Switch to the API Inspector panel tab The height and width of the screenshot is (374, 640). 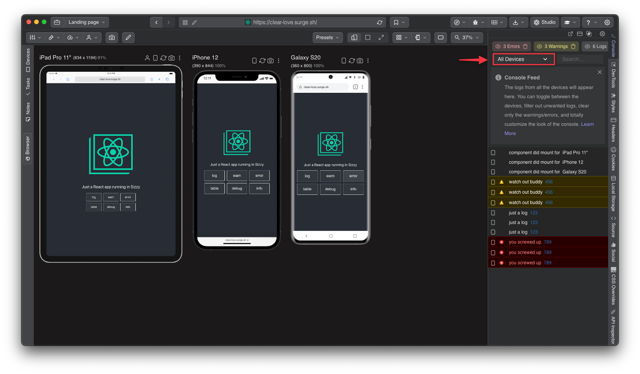[613, 327]
